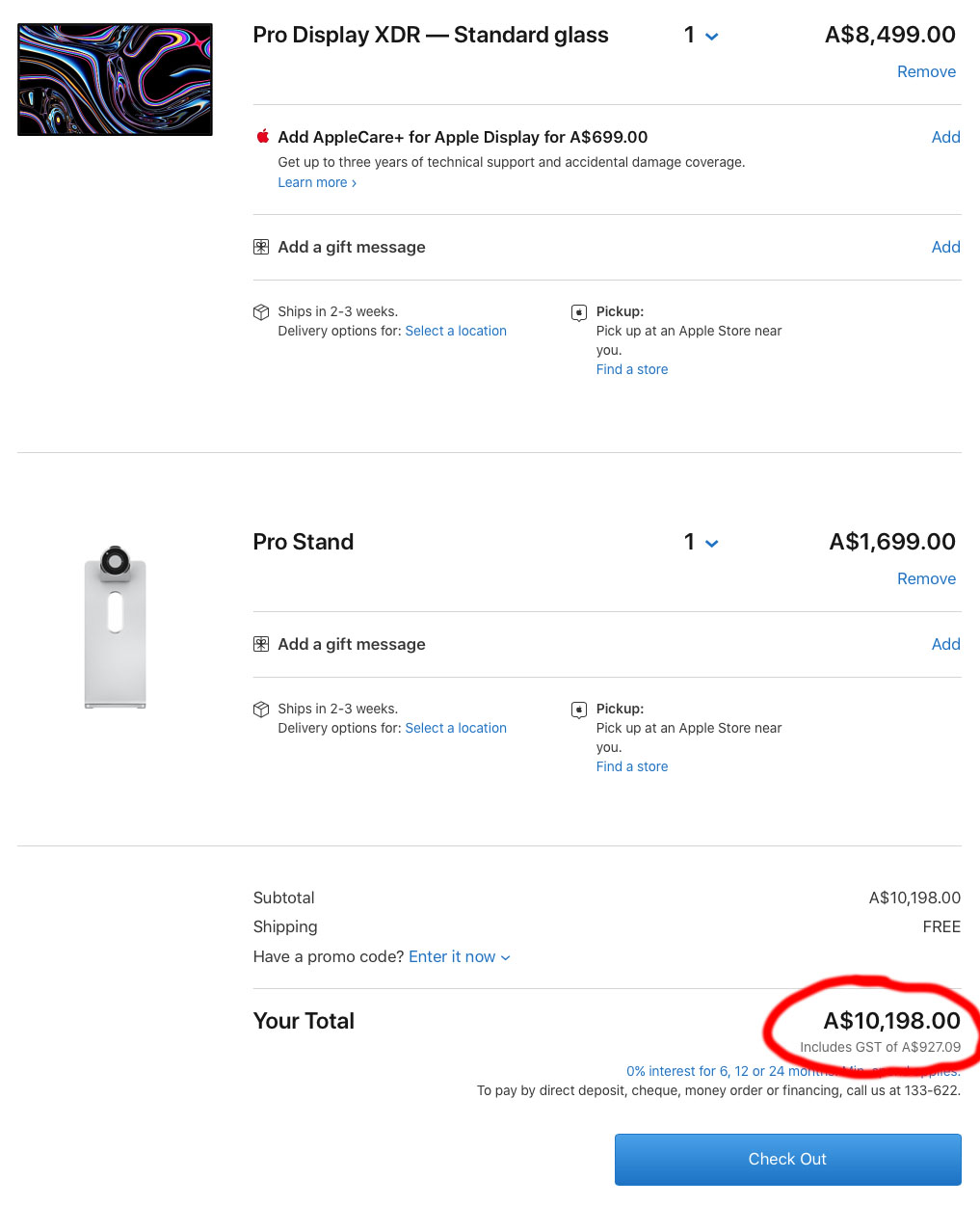Click Pickup store icon for Pro Display XDR
980x1206 pixels.
point(579,312)
